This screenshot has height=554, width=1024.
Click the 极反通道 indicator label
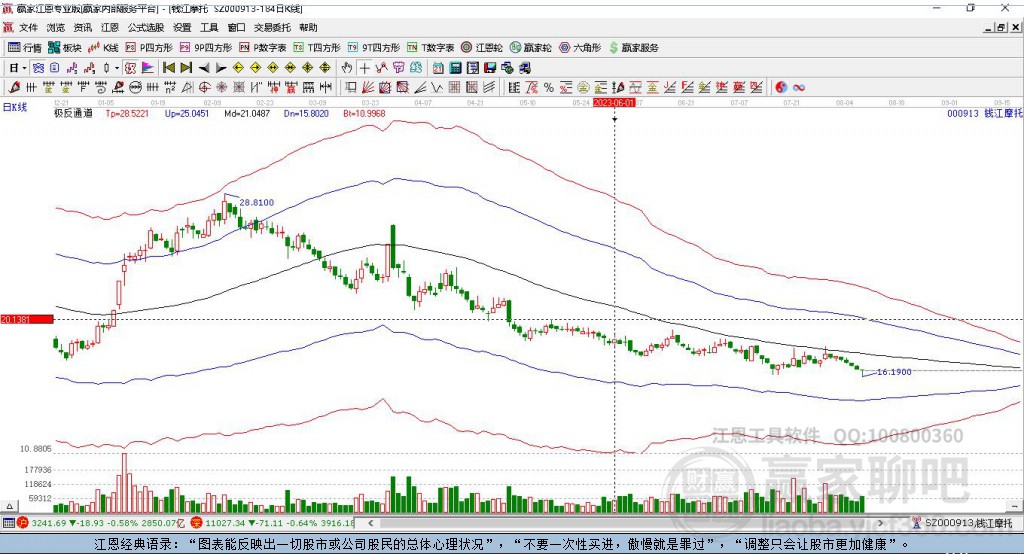[73, 114]
